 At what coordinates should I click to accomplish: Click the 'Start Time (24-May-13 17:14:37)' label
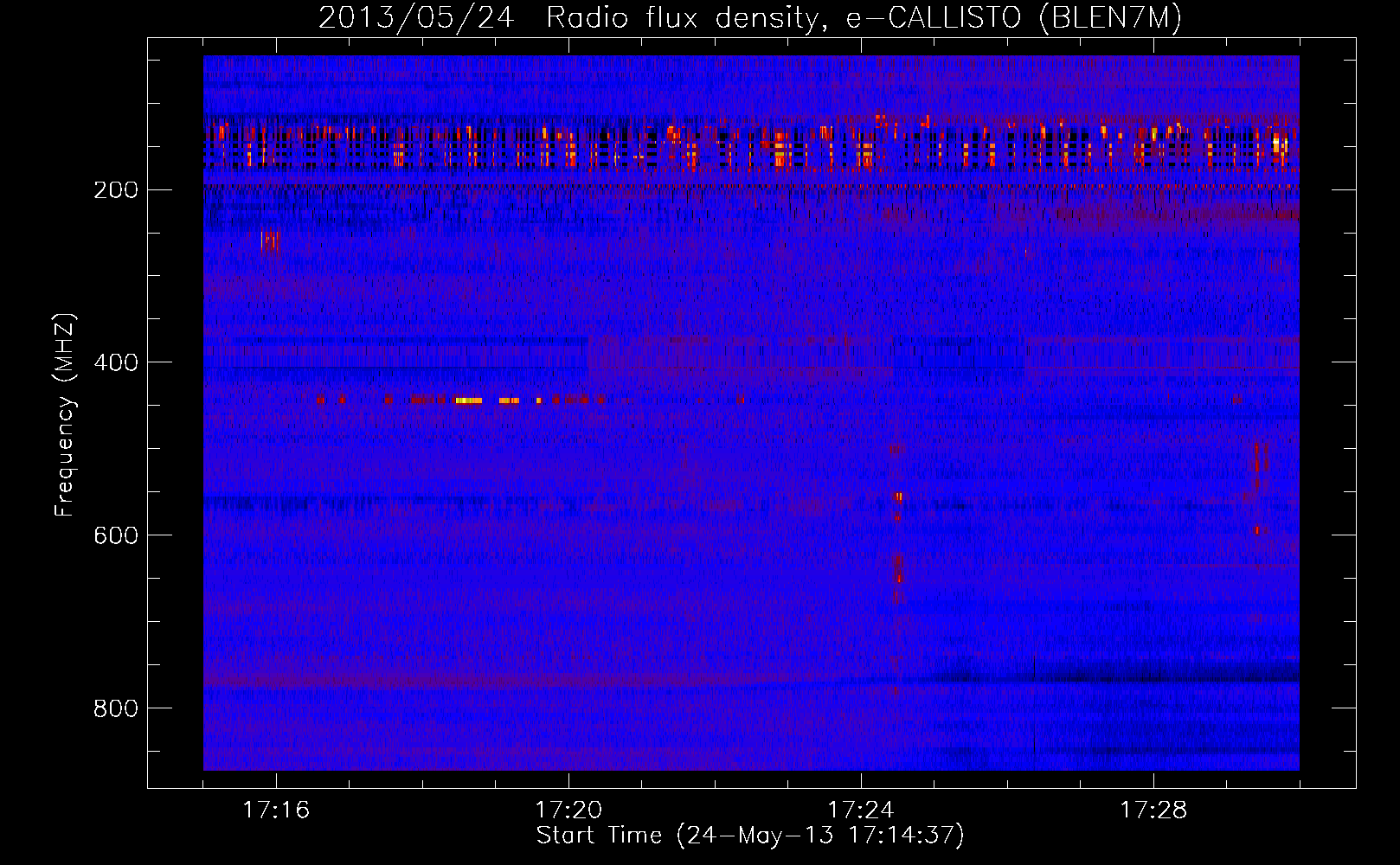750,836
